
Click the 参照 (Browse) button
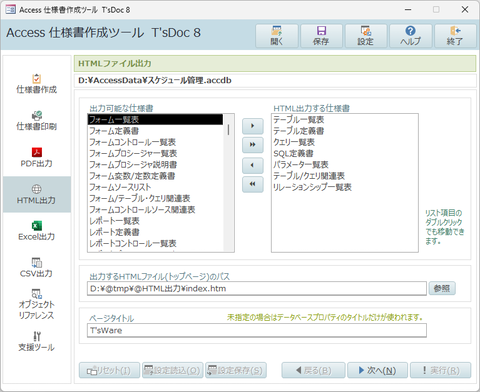(442, 288)
